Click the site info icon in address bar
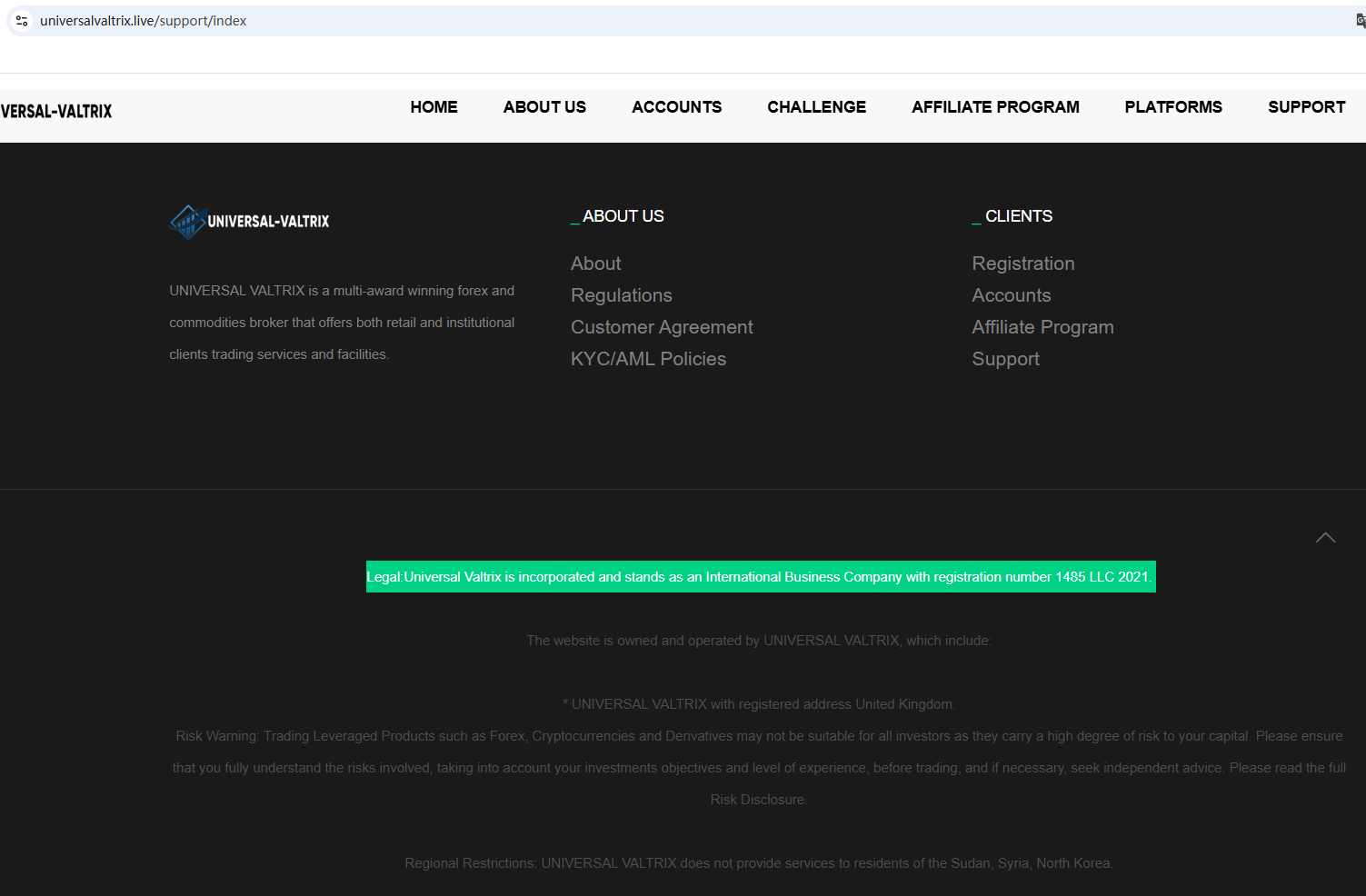The height and width of the screenshot is (896, 1366). (22, 21)
